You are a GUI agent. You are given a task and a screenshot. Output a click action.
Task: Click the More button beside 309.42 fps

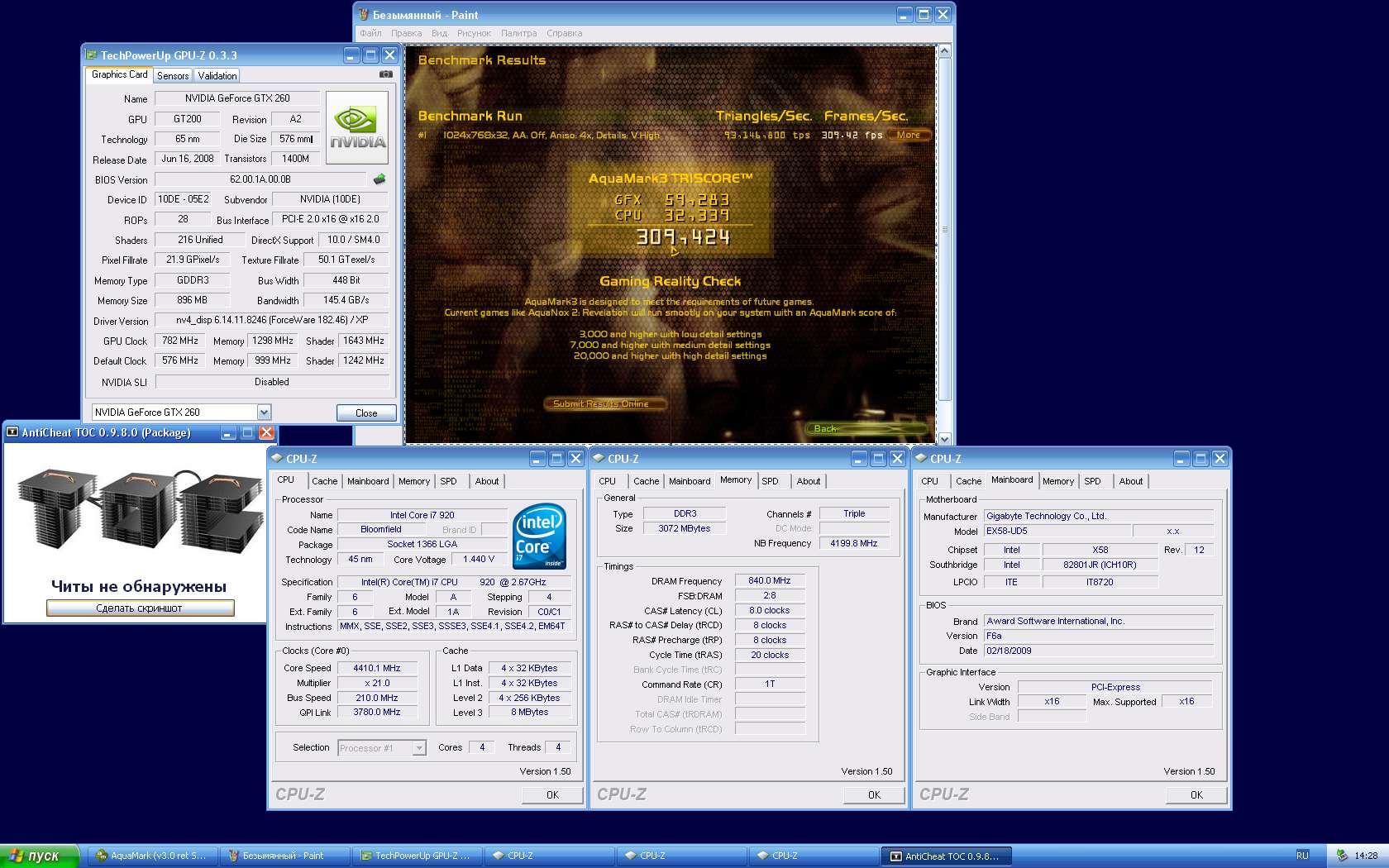pos(908,135)
